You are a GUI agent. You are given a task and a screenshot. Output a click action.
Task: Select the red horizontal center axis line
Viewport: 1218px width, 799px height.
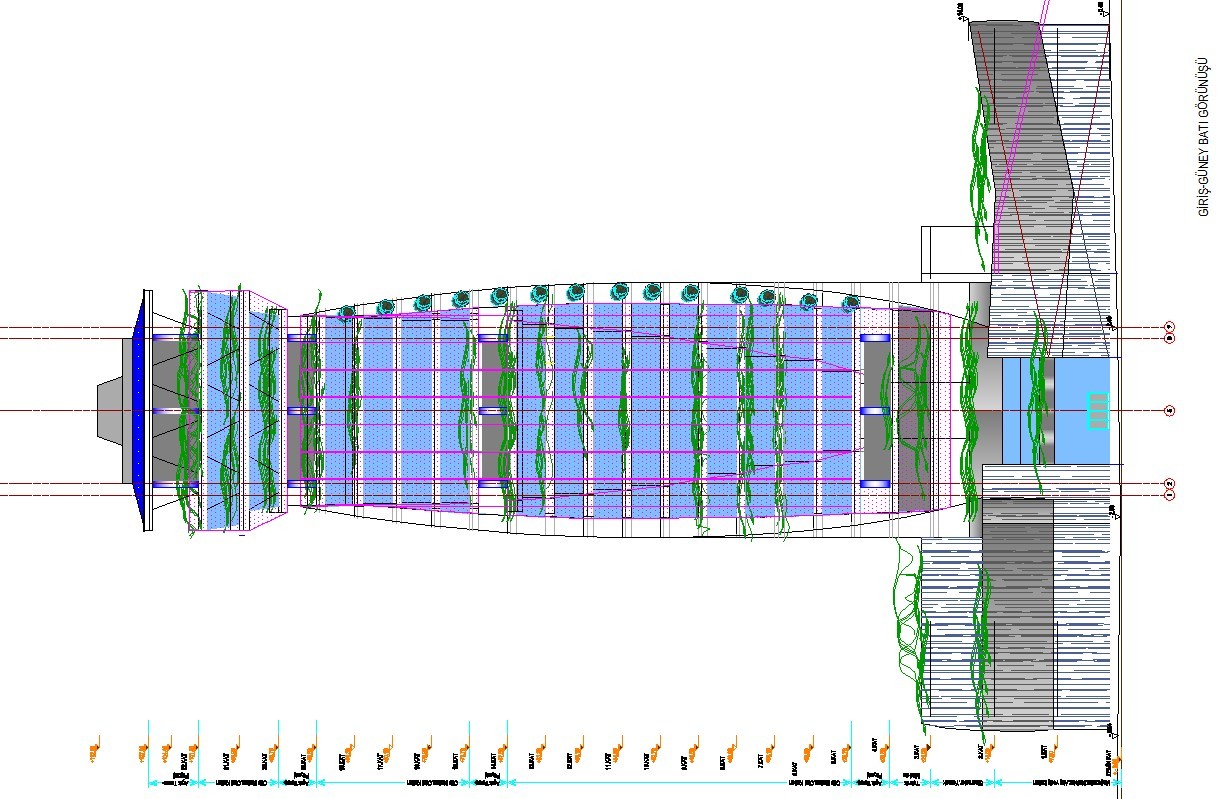[x=600, y=411]
